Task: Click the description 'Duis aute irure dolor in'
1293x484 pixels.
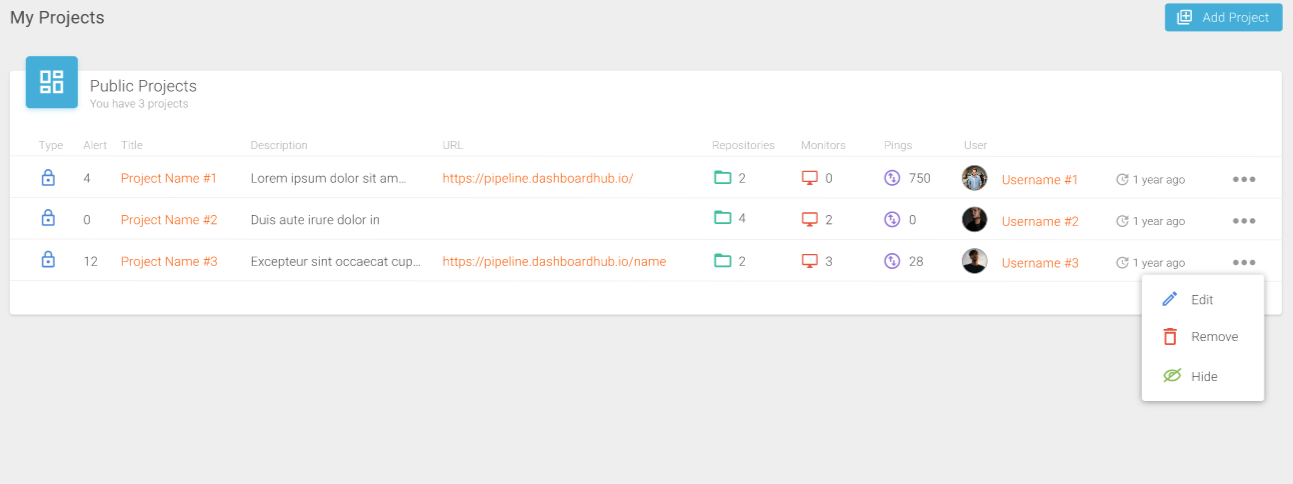Action: click(x=315, y=219)
